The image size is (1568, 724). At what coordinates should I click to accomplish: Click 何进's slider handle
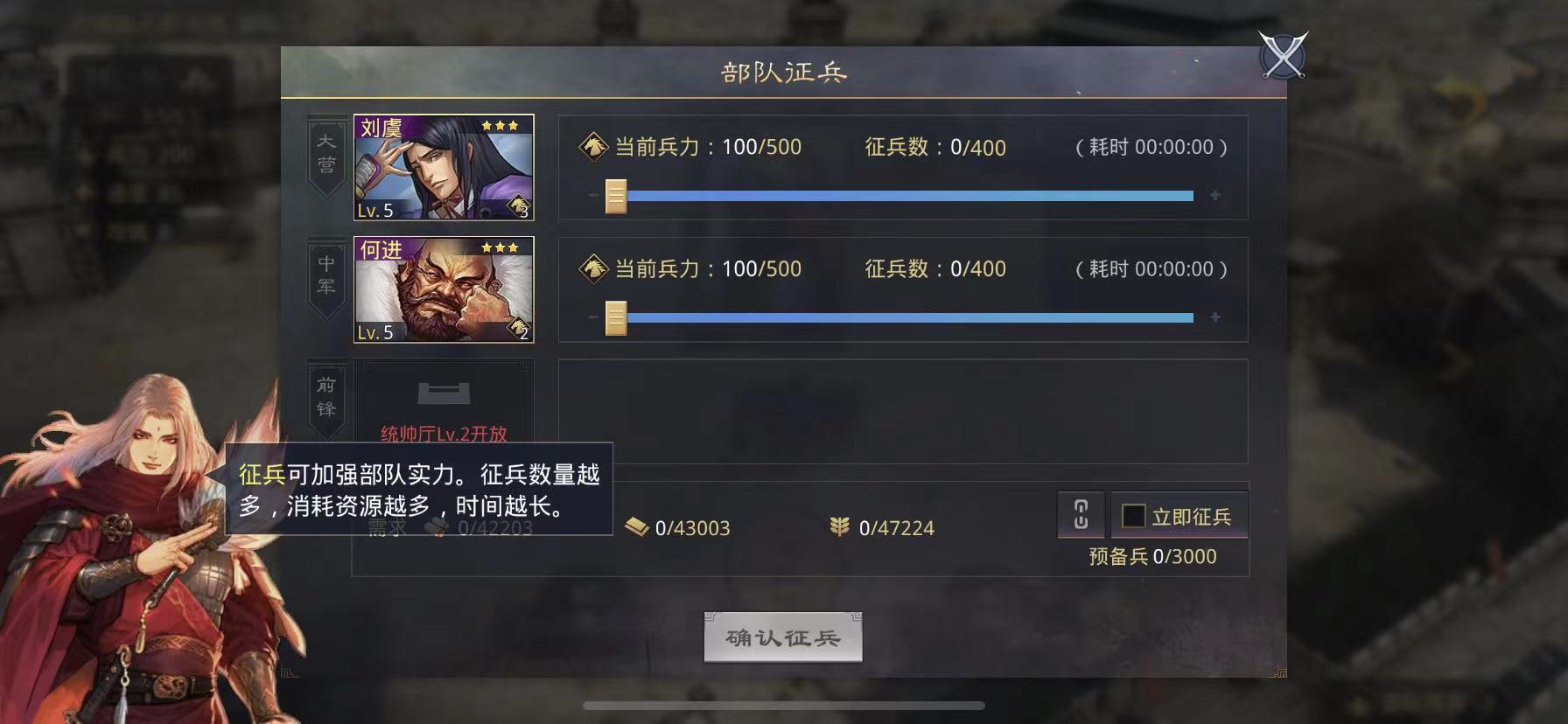click(x=616, y=317)
